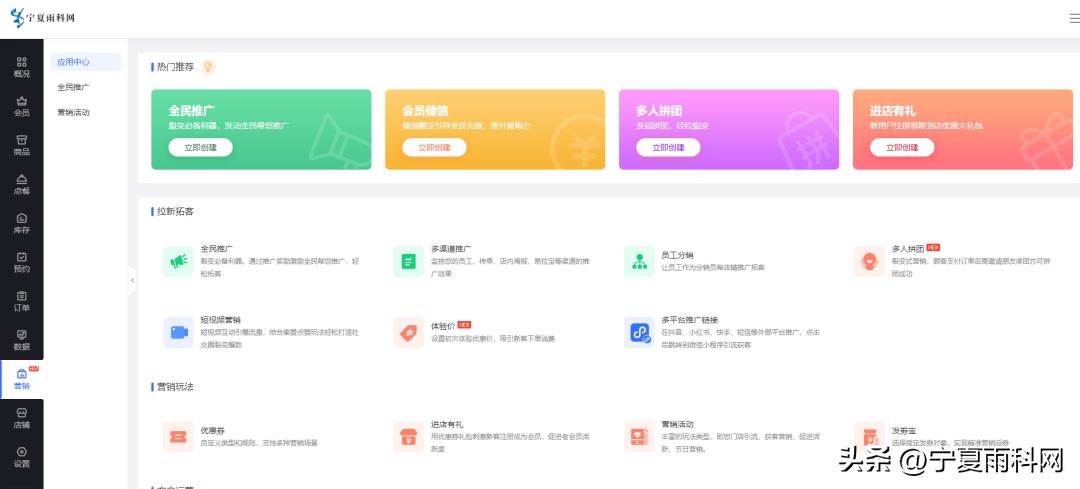Click 立即创建 on the 多人拼团 card
The width and height of the screenshot is (1080, 489).
click(668, 147)
